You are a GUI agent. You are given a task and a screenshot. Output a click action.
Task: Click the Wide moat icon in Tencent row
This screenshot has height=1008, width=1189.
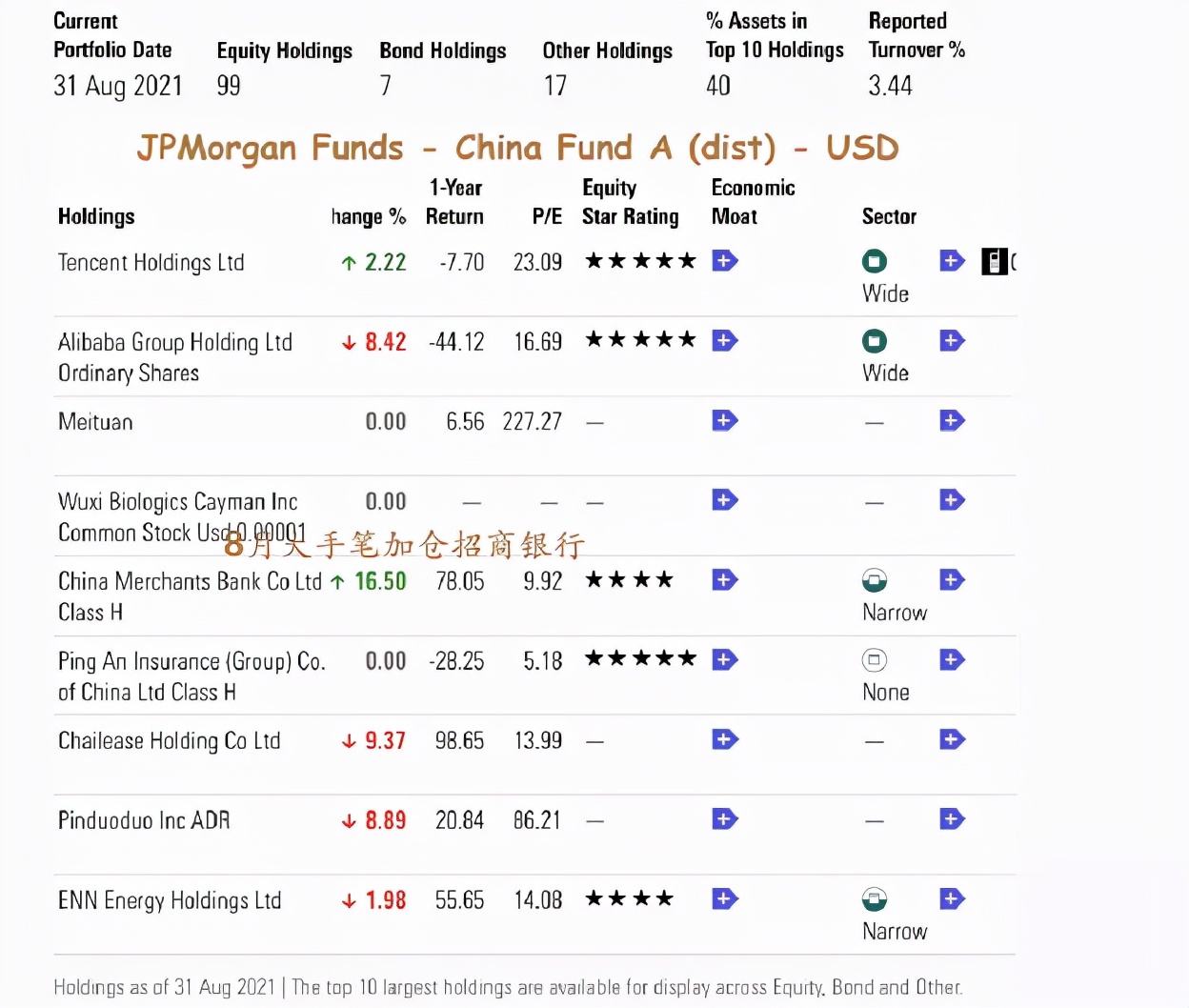pos(874,261)
